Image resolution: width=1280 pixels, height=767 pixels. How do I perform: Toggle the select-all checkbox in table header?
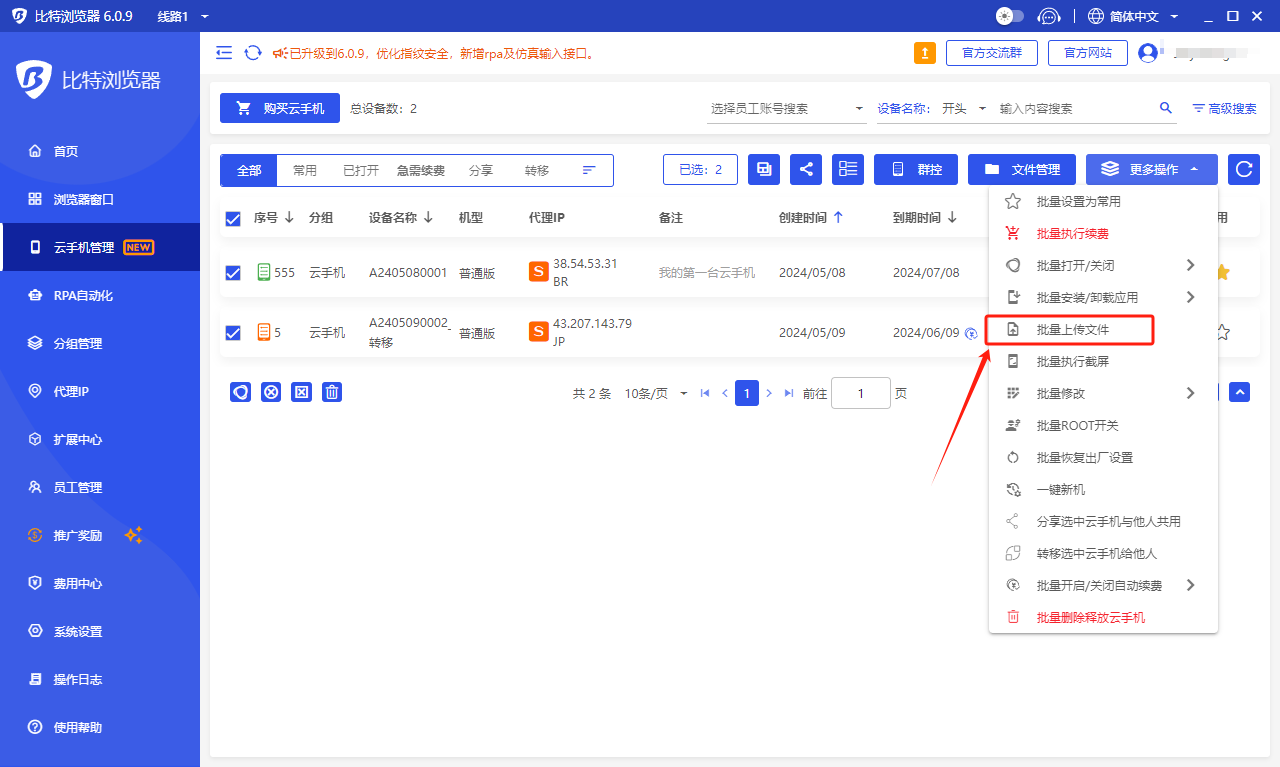tap(233, 219)
